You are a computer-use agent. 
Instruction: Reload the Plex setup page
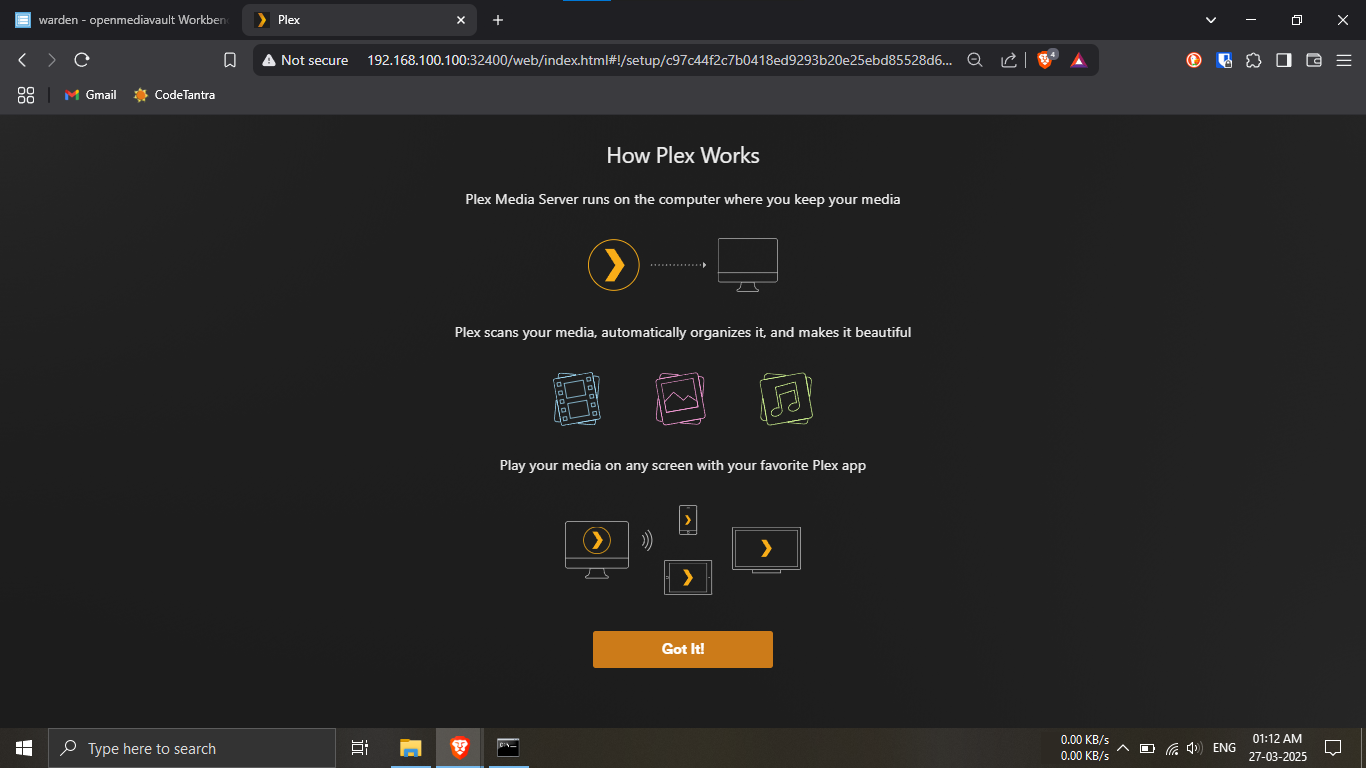click(82, 60)
